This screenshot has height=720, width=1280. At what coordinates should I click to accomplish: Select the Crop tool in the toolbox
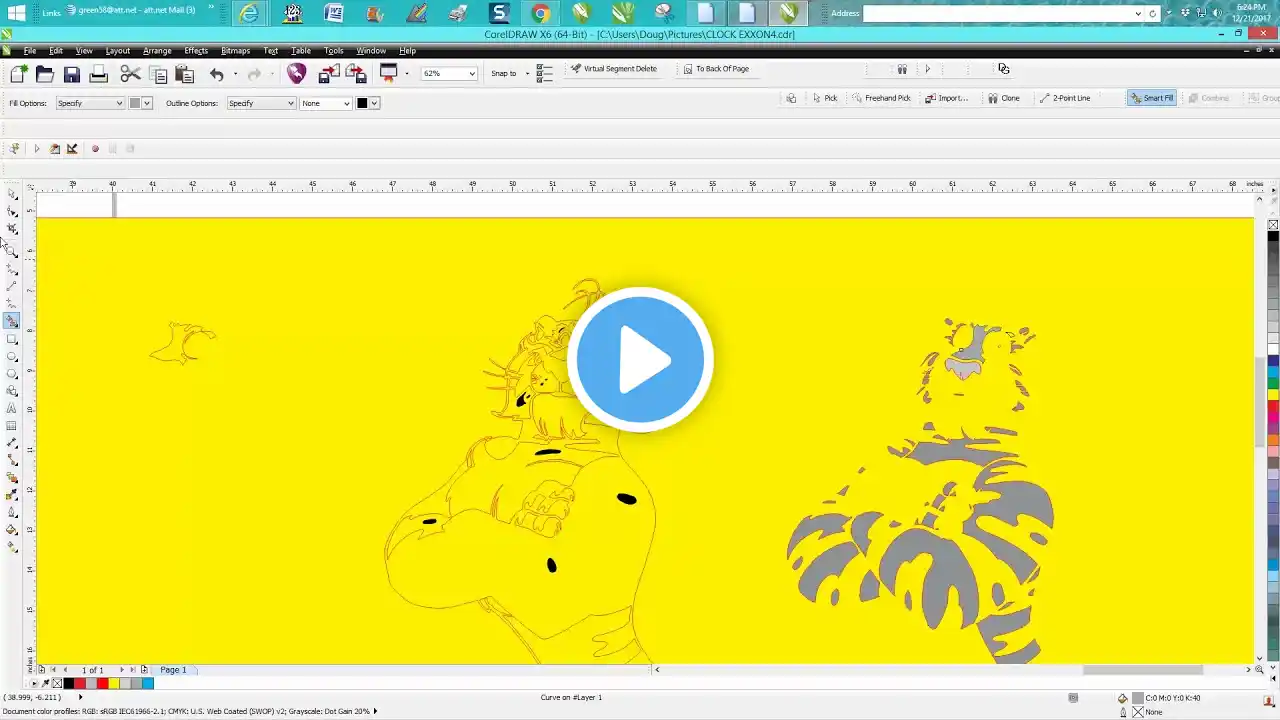(x=12, y=229)
